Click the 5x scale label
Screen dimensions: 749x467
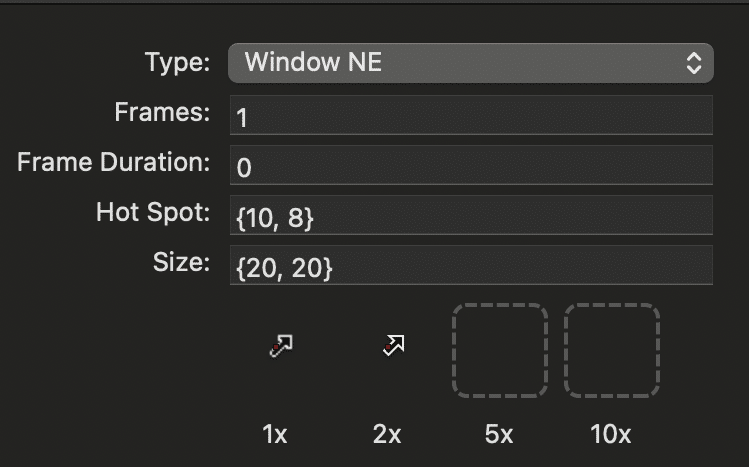click(499, 435)
